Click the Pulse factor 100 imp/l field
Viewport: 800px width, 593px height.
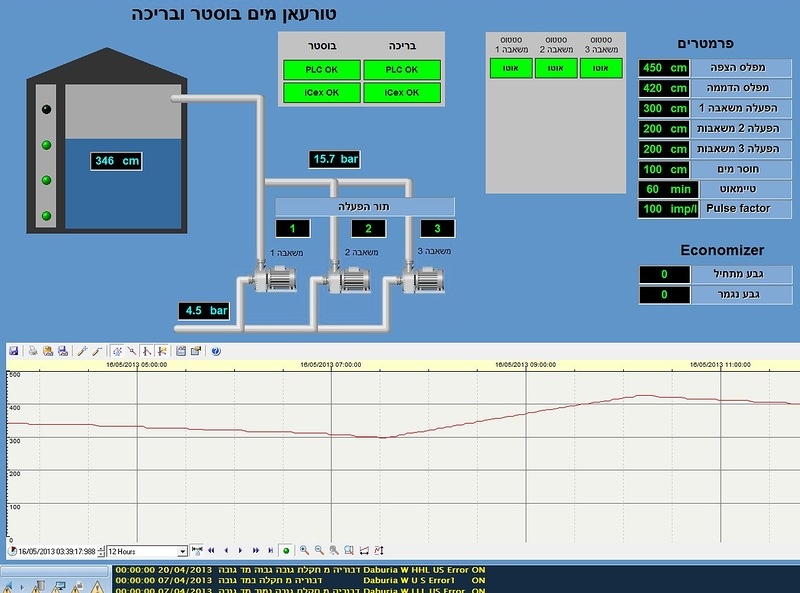669,209
